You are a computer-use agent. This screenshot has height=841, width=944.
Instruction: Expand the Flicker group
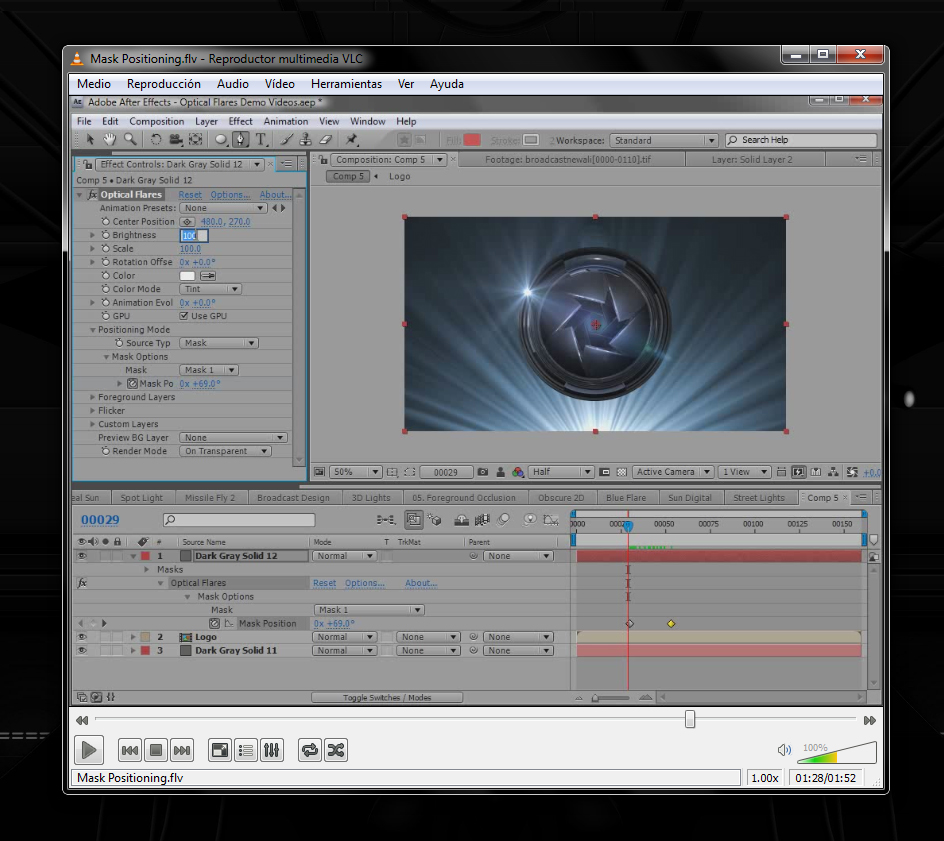(x=93, y=411)
